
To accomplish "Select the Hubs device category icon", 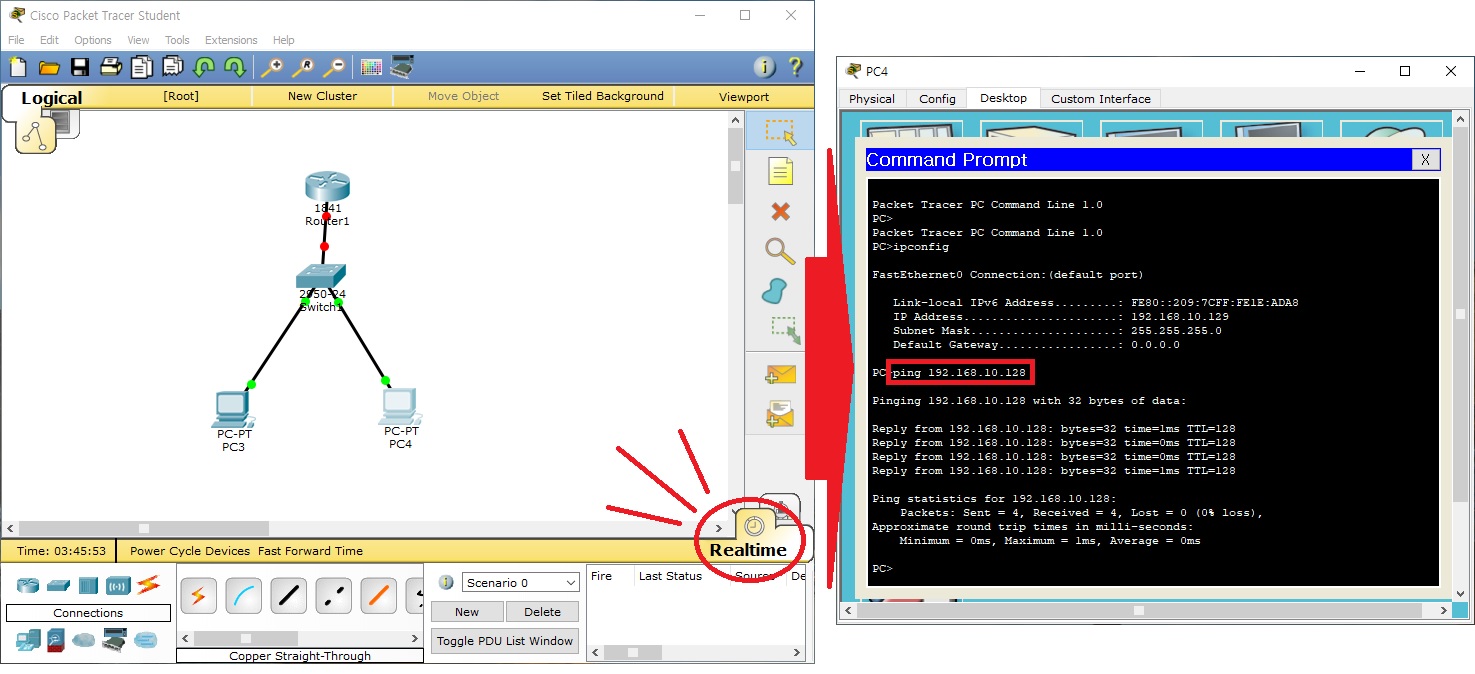I will [88, 585].
